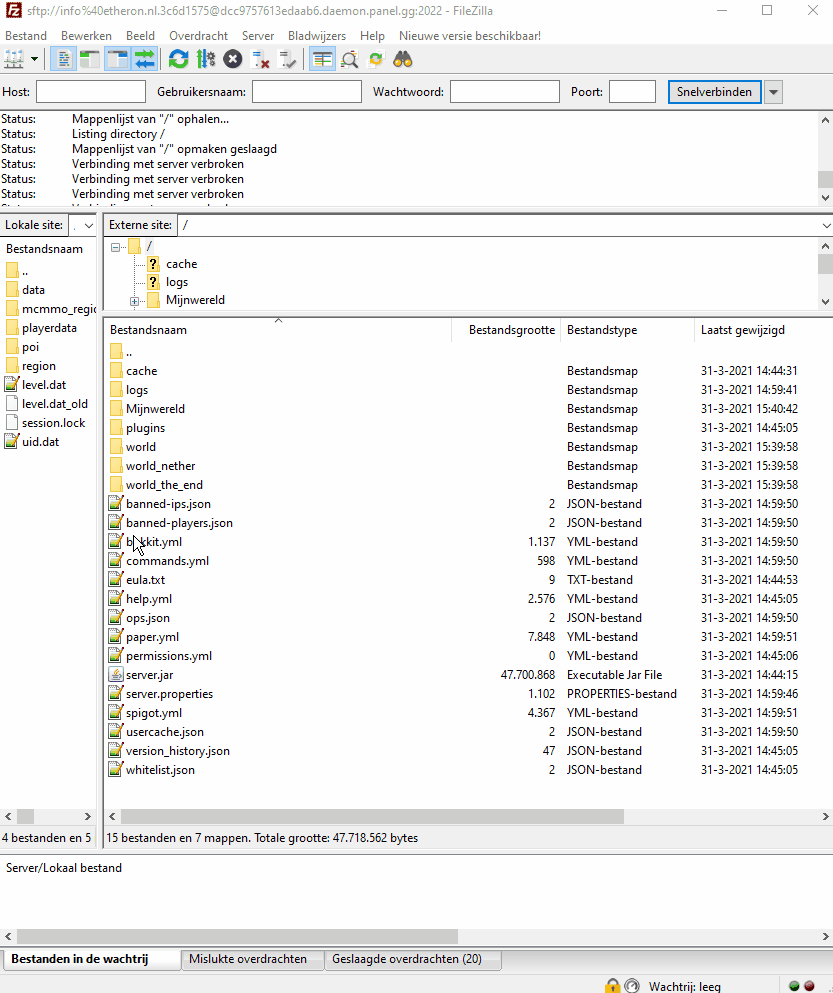Viewport: 833px width, 993px height.
Task: Toggle the transfer queue view
Action: (x=145, y=59)
